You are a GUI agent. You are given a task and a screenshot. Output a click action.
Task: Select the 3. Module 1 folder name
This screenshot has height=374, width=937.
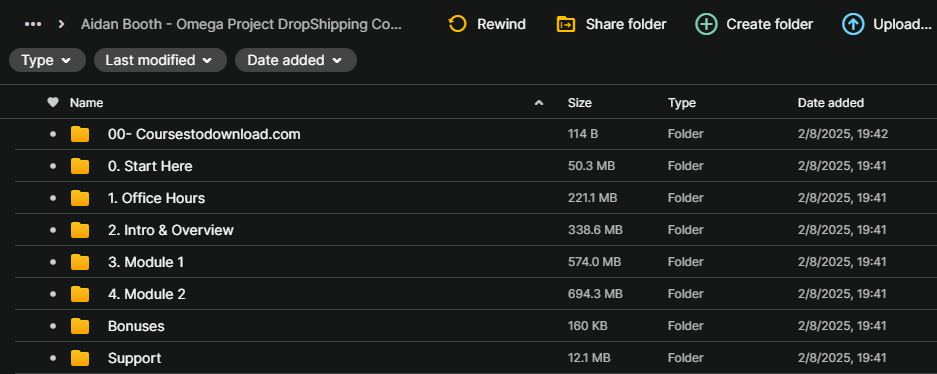[x=146, y=262]
